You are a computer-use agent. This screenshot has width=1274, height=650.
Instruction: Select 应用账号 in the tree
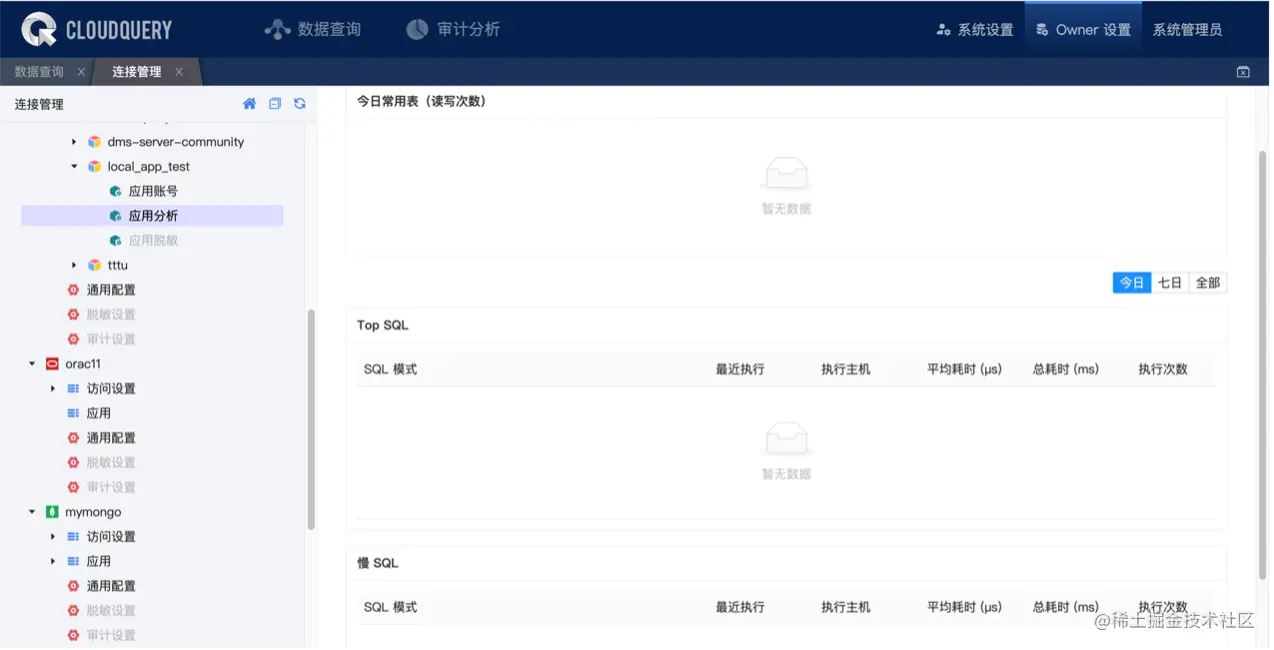click(153, 191)
